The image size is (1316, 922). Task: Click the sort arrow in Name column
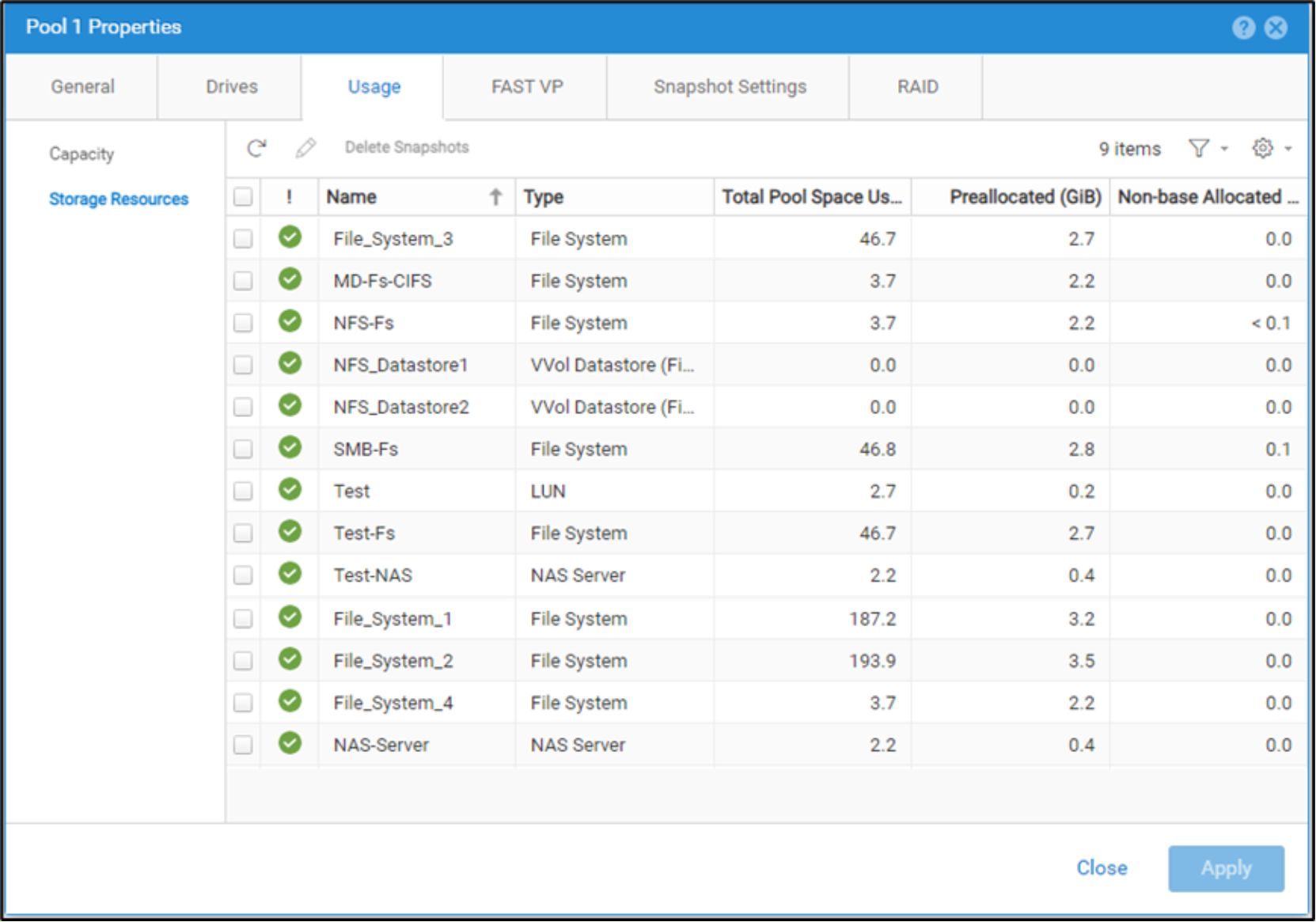click(x=495, y=197)
